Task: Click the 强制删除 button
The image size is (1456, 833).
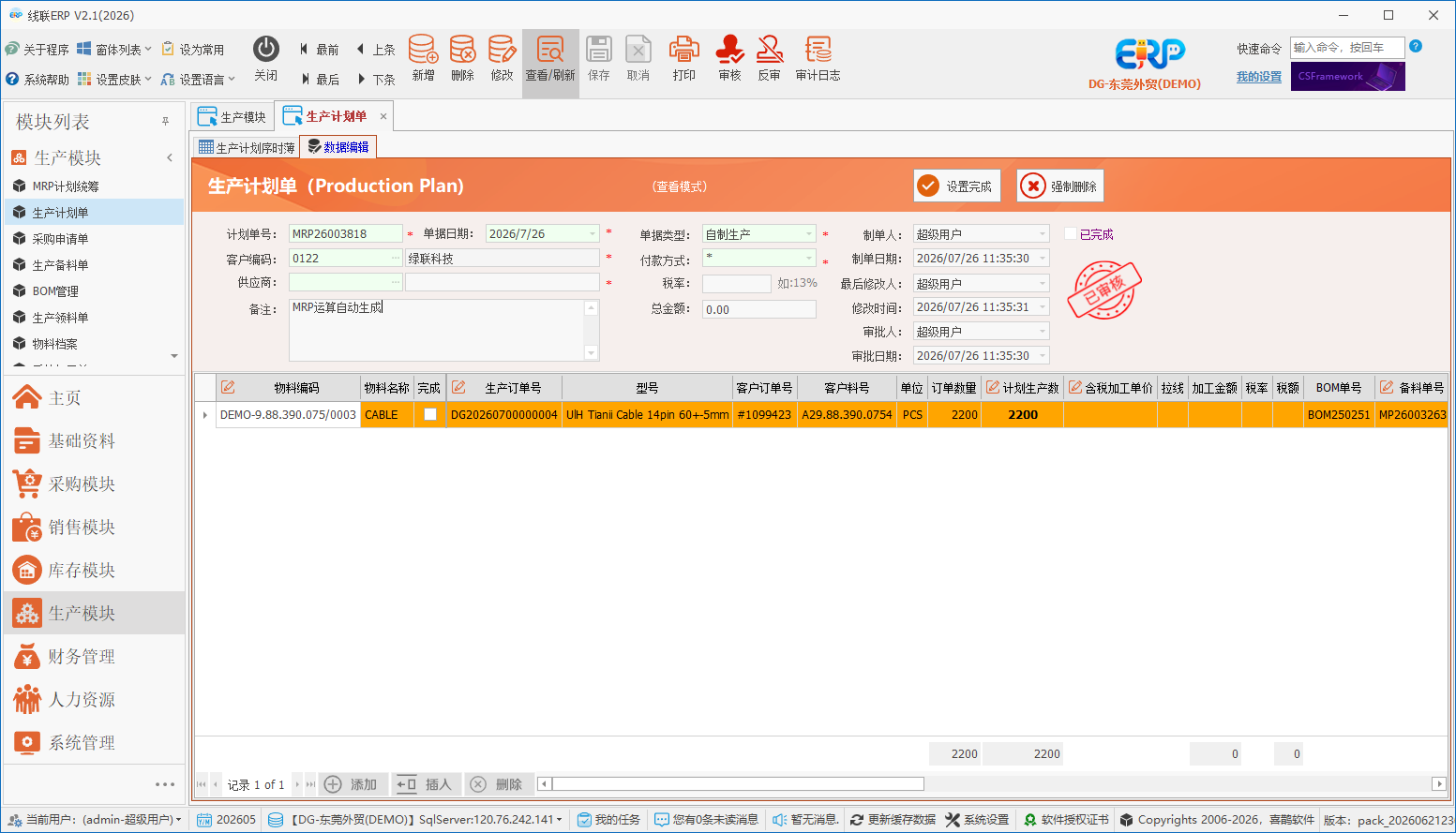Action: [x=1060, y=186]
